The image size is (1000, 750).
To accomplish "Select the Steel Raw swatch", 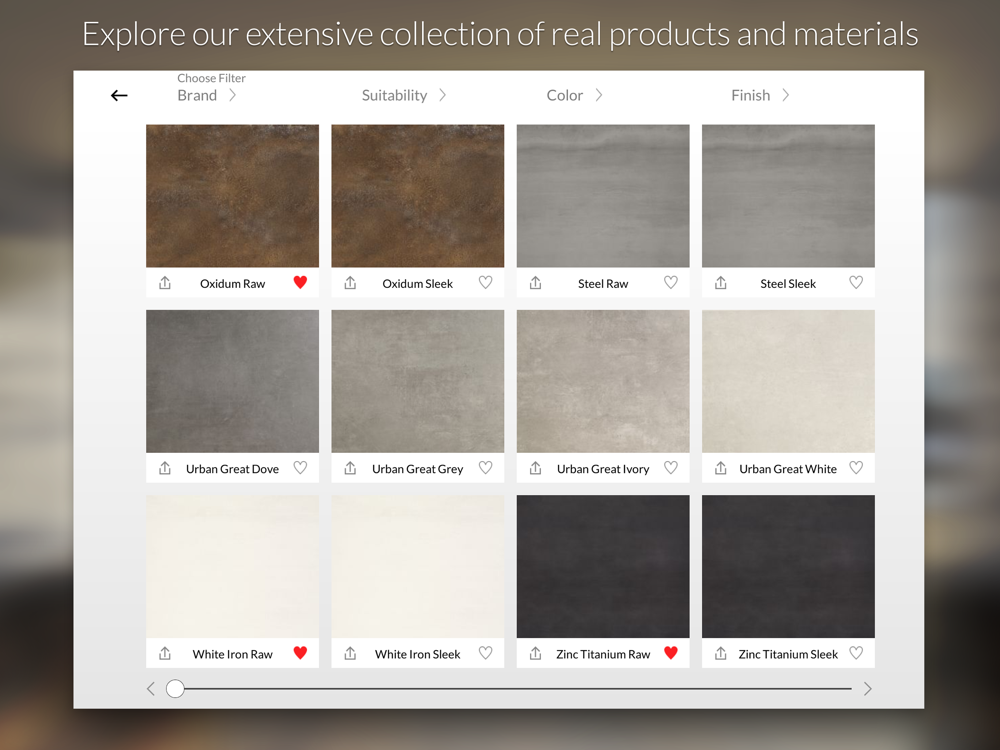I will [x=603, y=196].
